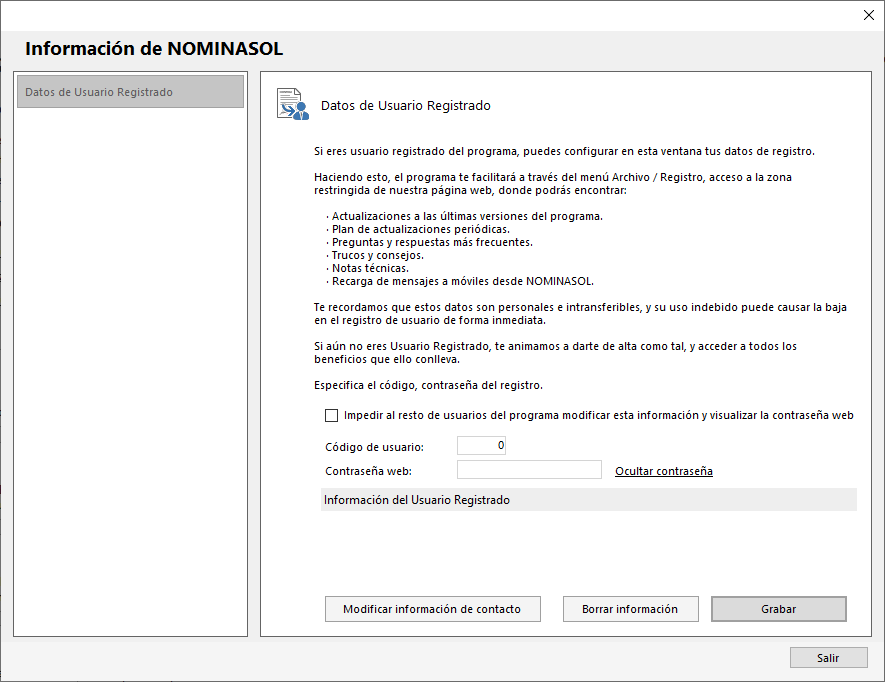Image resolution: width=885 pixels, height=682 pixels.
Task: Click the Ocultar contraseña link
Action: [664, 471]
